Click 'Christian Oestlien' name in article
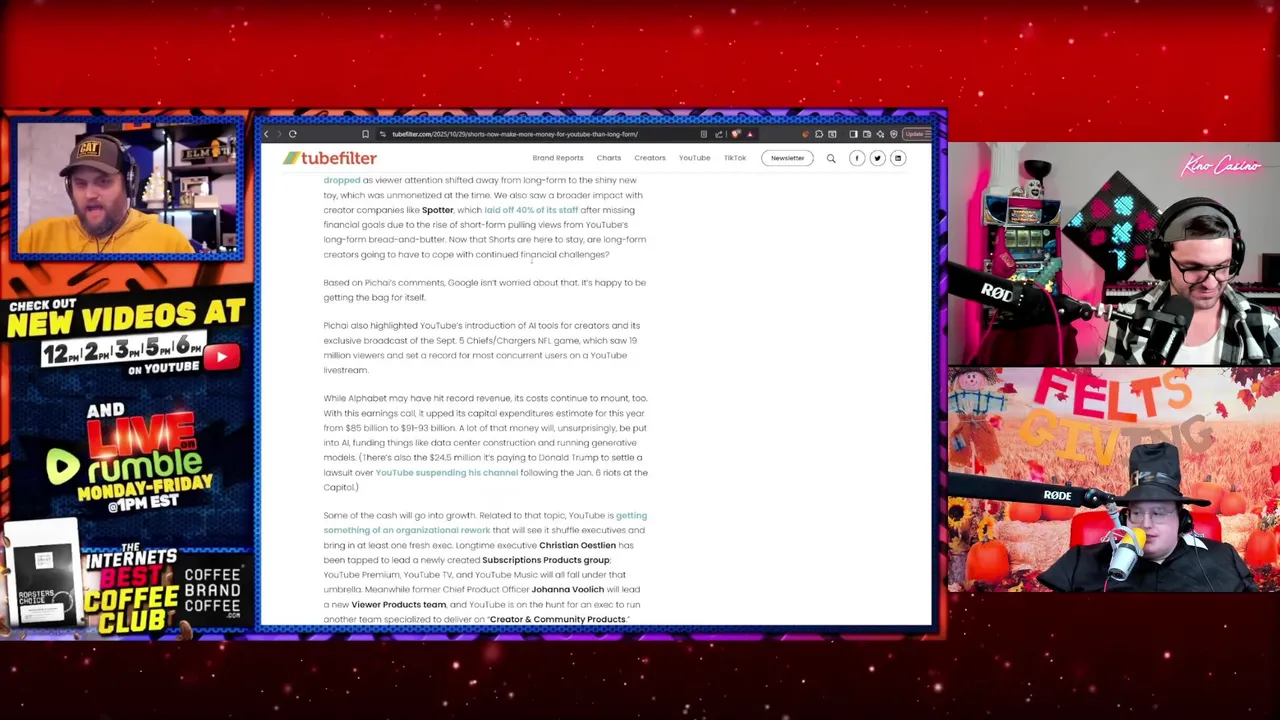Viewport: 1280px width, 720px height. click(x=577, y=545)
